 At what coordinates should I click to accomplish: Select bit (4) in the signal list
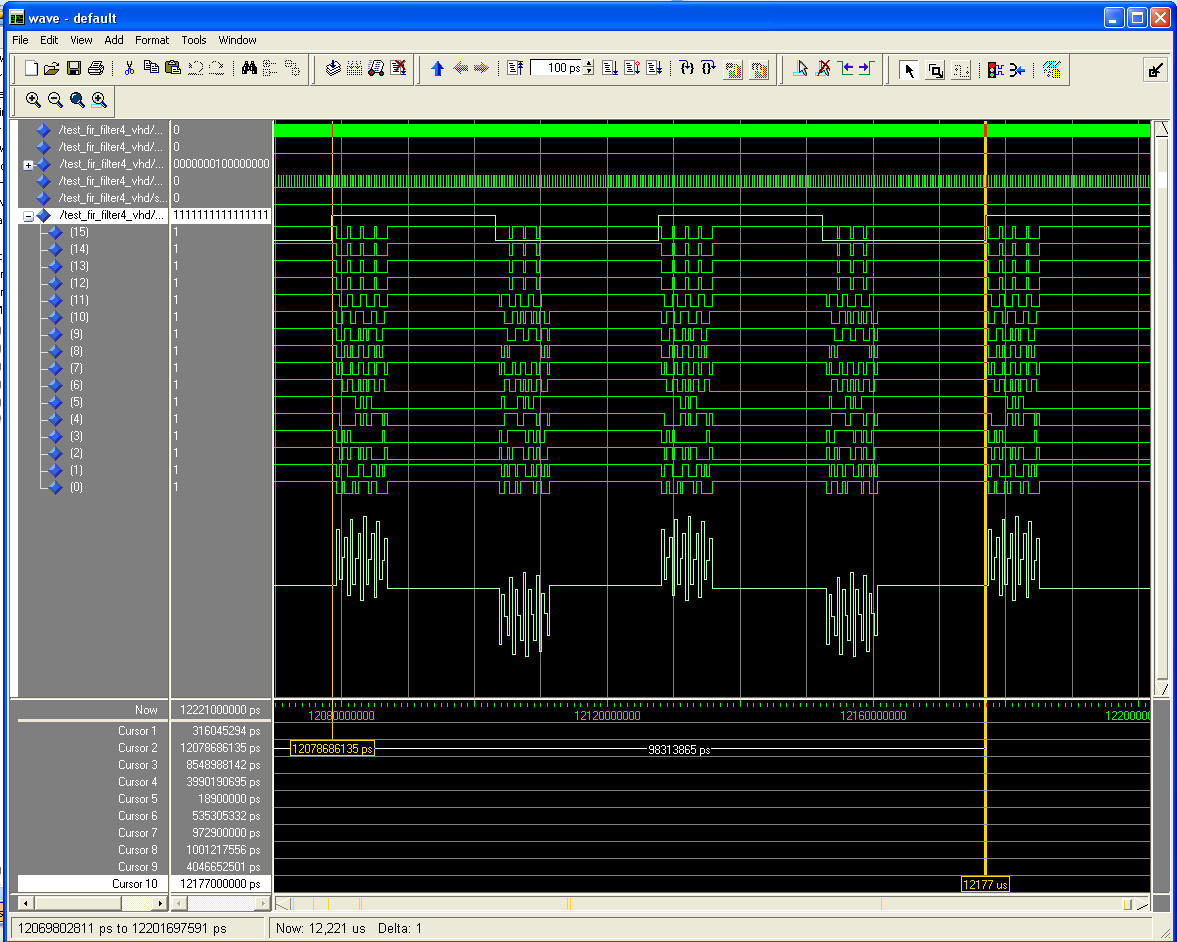point(77,419)
